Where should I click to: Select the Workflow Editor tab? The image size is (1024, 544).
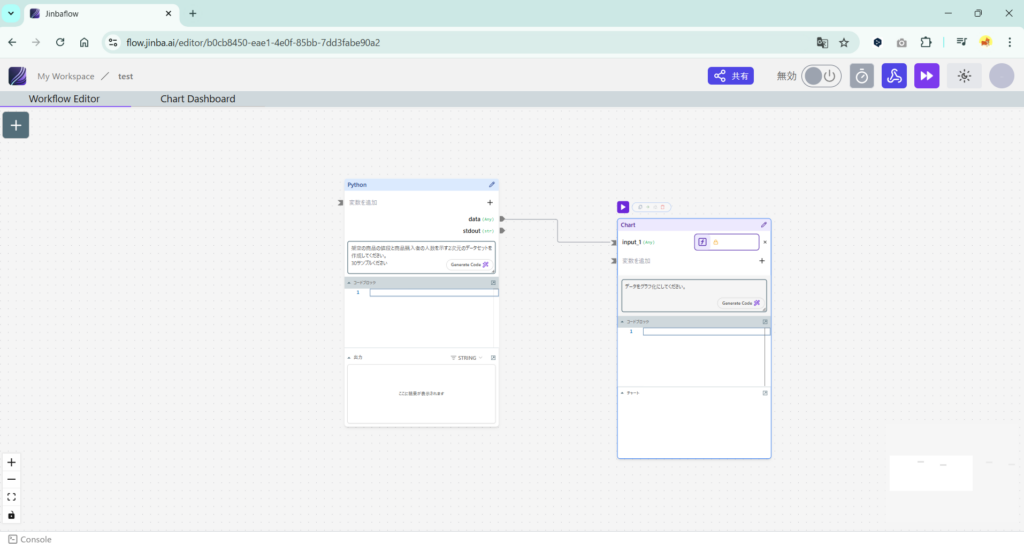(x=64, y=99)
